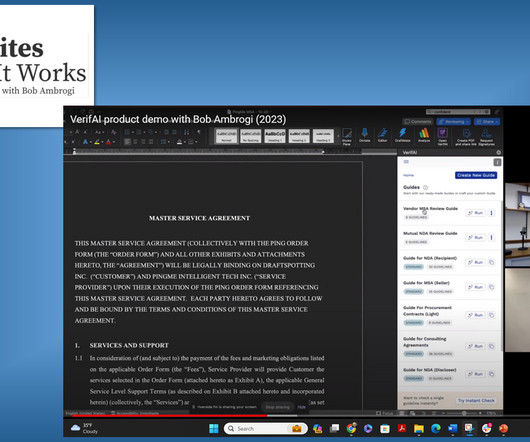This screenshot has height=442, width=530.
Task: Open the VerifAI panel hamburger menu
Action: (x=406, y=162)
